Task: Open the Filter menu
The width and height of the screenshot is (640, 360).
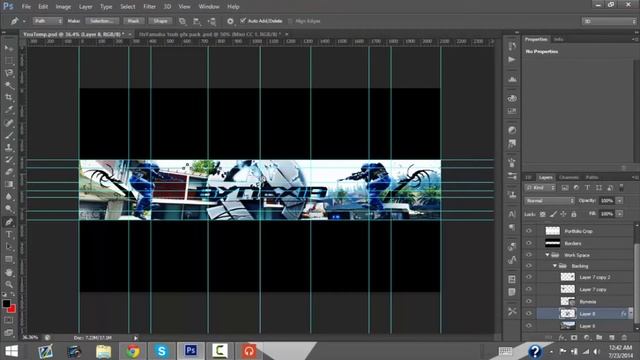Action: [149, 7]
